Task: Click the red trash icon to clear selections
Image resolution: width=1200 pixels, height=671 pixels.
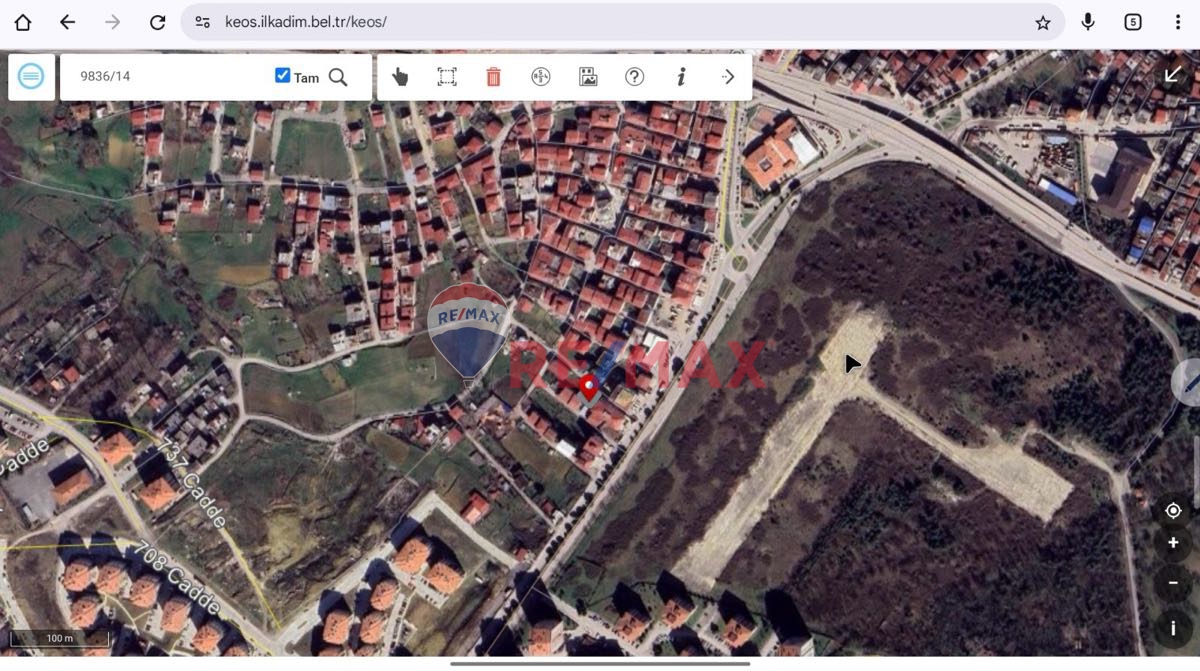Action: click(493, 76)
